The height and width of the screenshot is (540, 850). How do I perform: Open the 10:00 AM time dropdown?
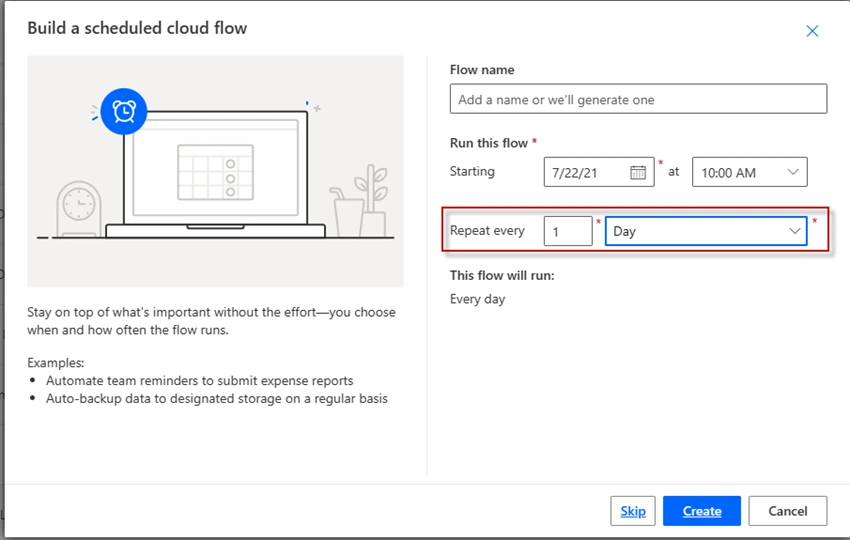coord(749,172)
